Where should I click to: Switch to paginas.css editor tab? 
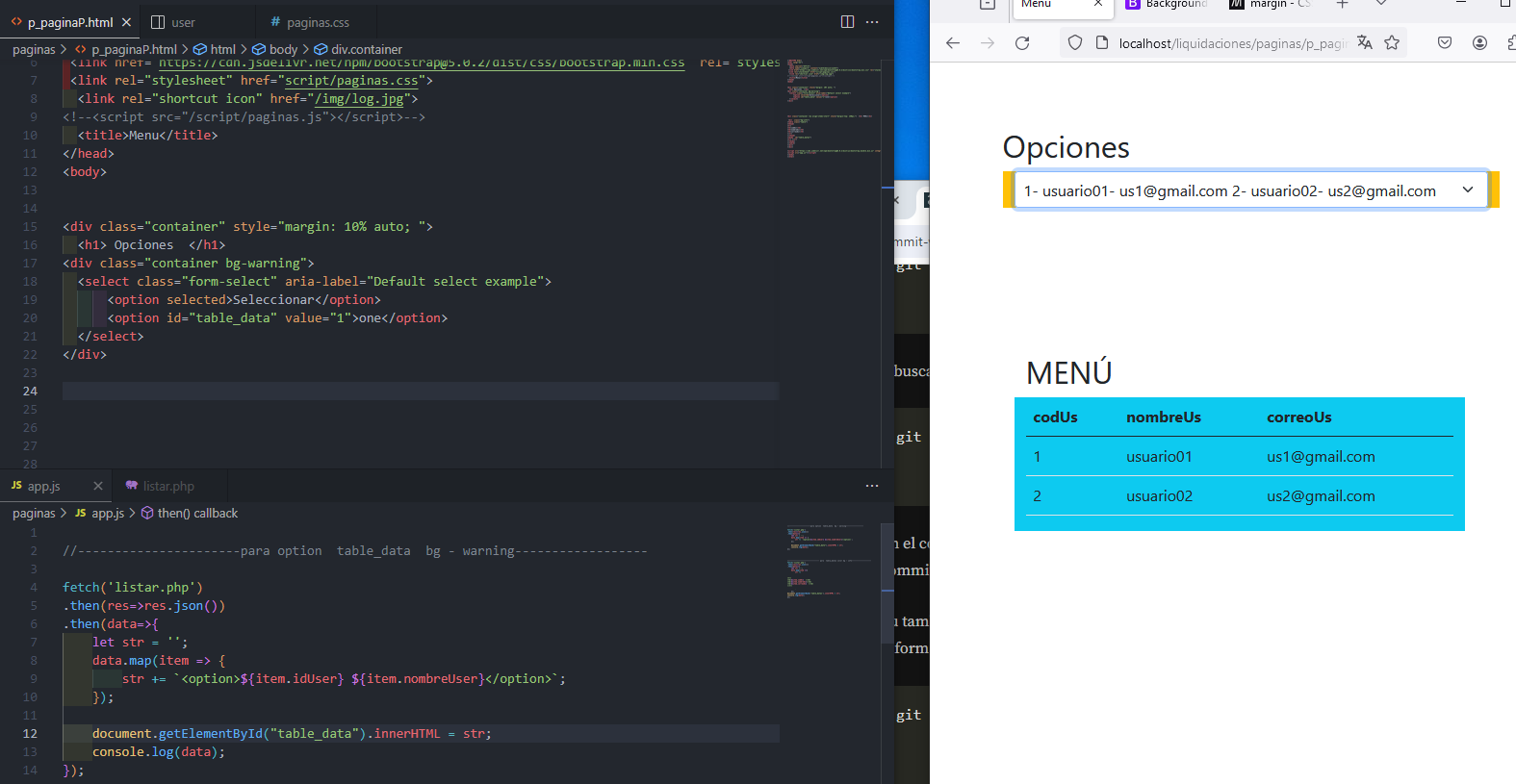tap(318, 22)
